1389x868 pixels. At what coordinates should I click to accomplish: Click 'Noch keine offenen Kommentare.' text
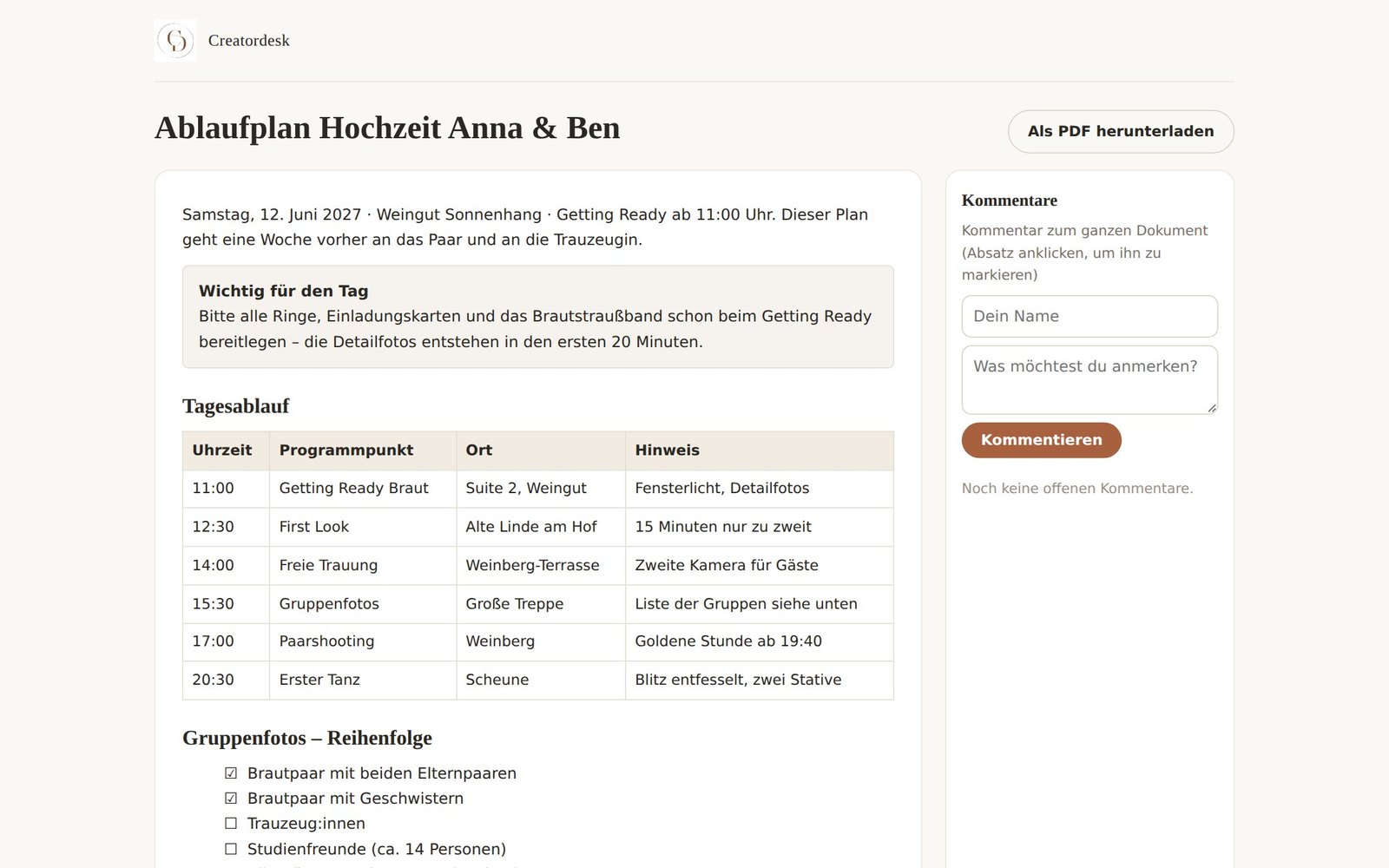(1077, 489)
